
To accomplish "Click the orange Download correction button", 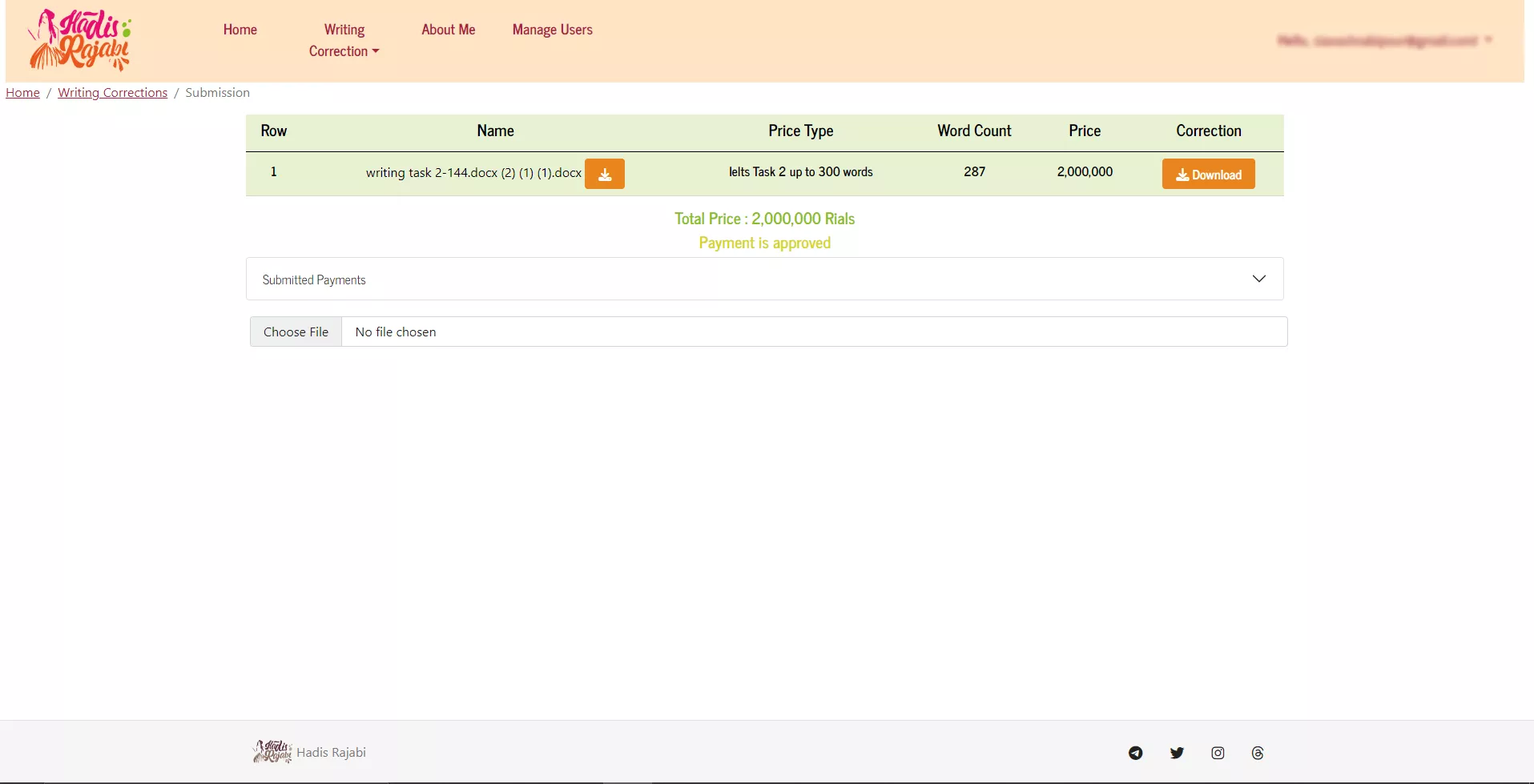I will (1207, 175).
